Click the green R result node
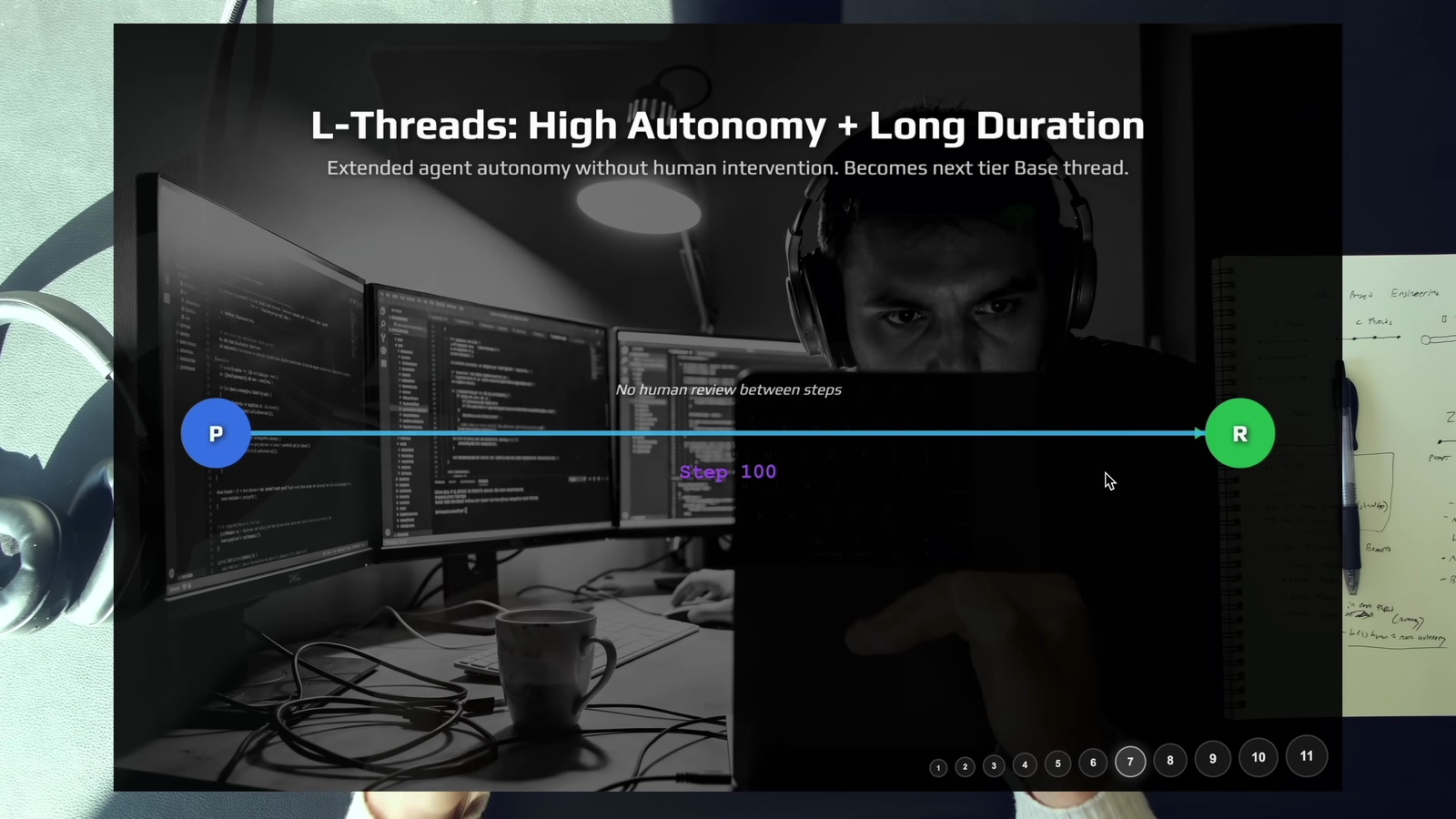Screen dimensions: 1456x819 click(x=1239, y=433)
